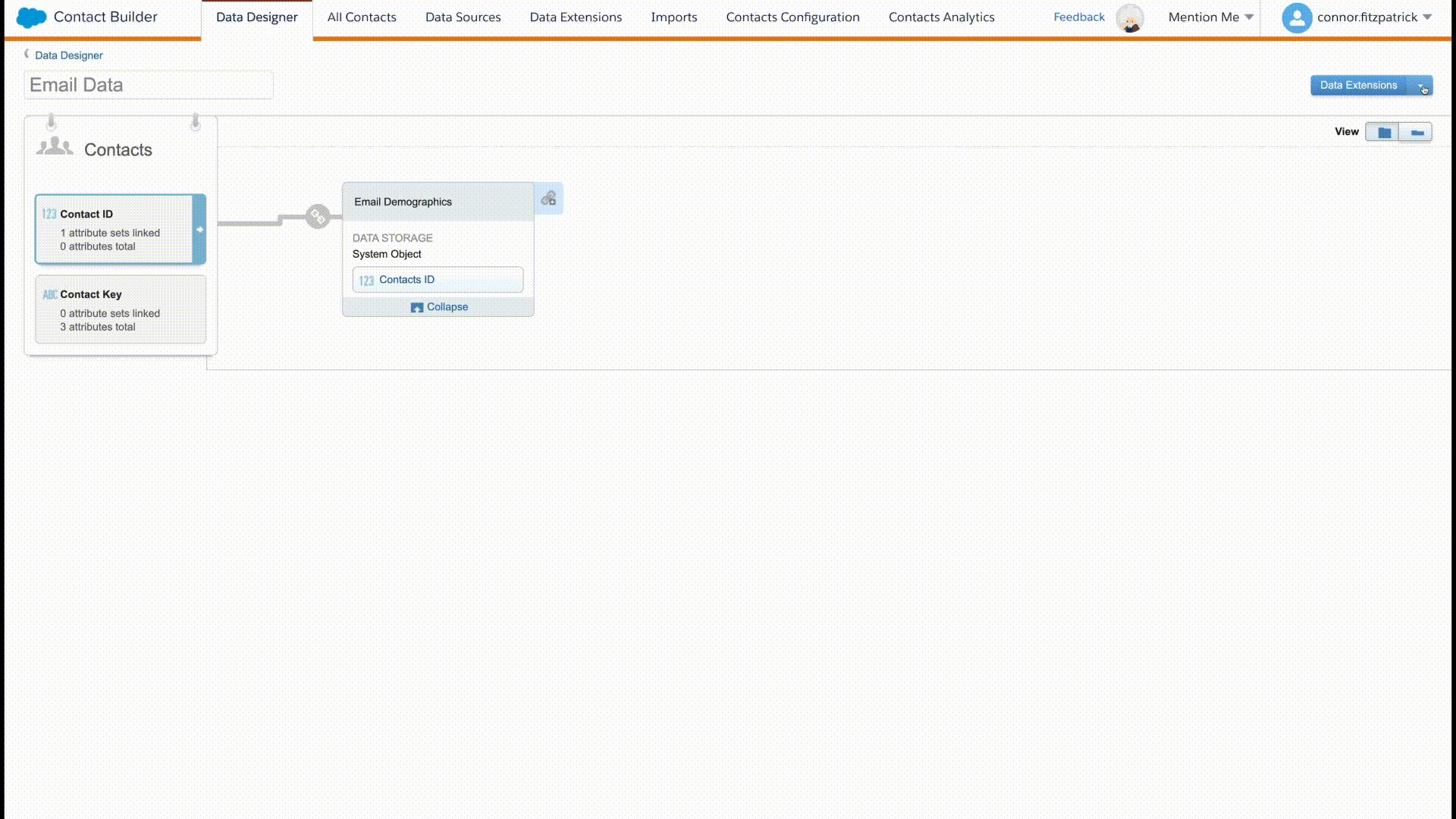
Task: Click the user profile avatar icon
Action: click(1297, 17)
